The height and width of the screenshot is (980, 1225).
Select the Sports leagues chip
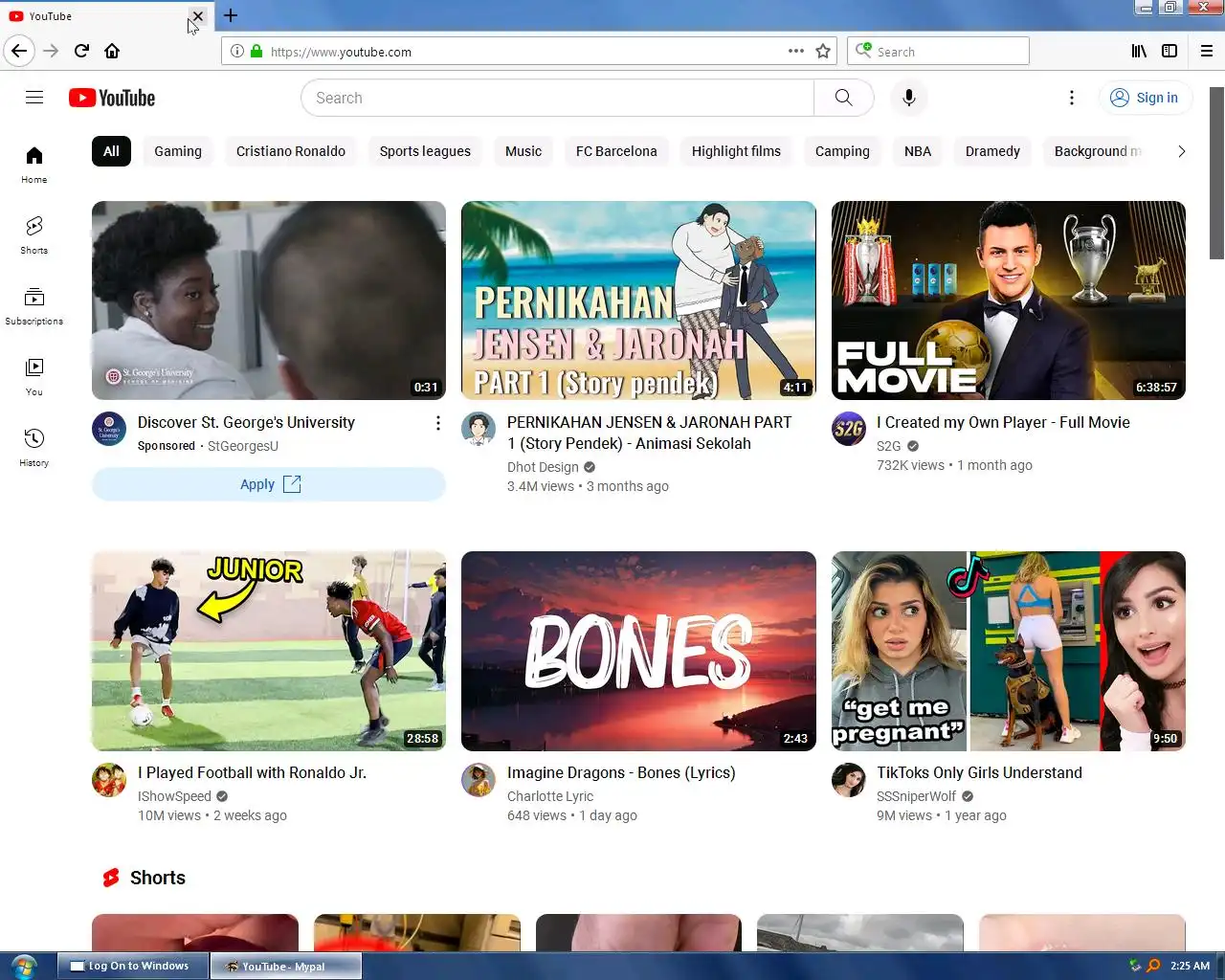pyautogui.click(x=425, y=151)
